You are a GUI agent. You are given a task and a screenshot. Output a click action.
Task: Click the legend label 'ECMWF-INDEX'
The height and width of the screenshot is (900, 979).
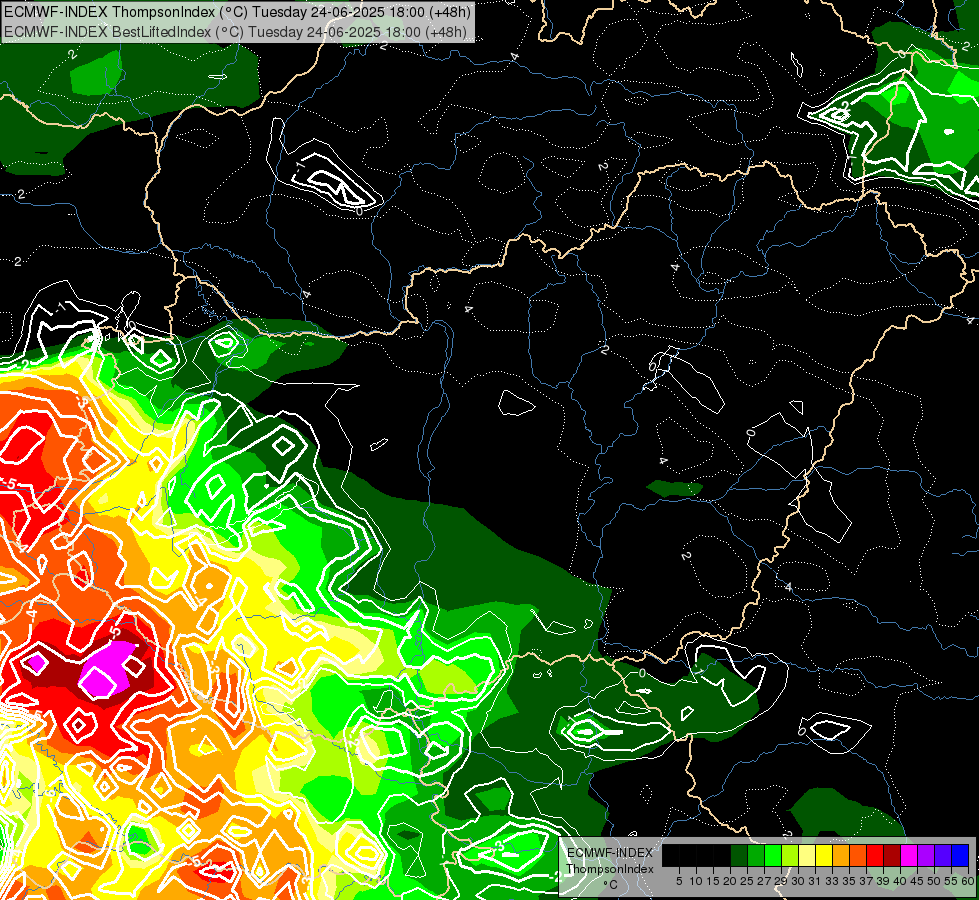tap(609, 853)
